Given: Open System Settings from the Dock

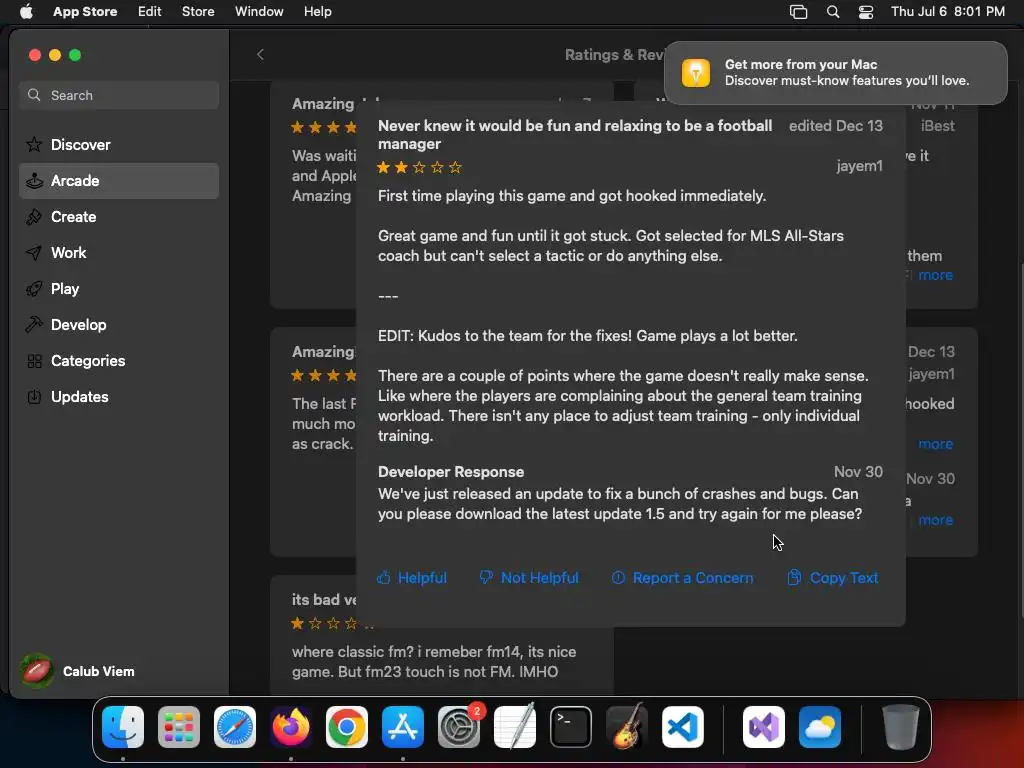Looking at the screenshot, I should [459, 727].
